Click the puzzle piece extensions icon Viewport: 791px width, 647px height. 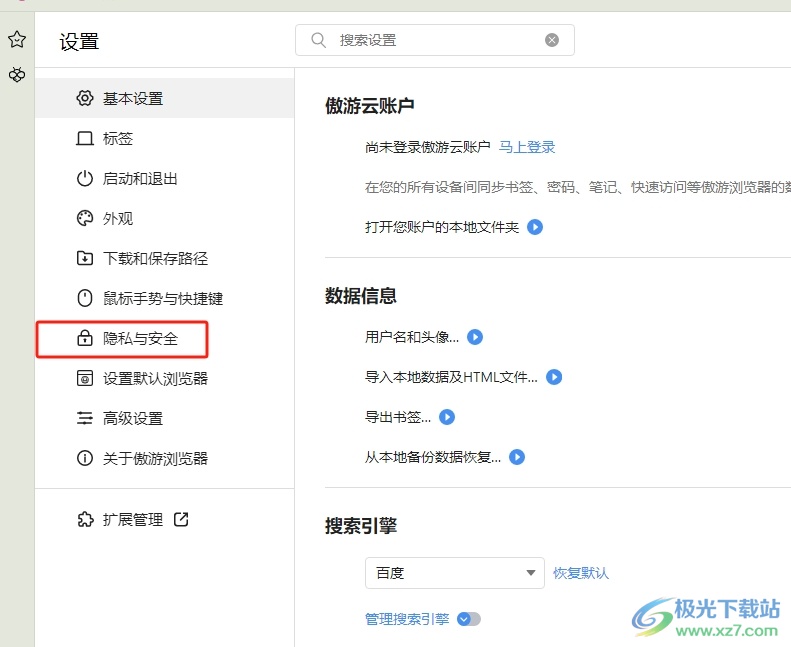[x=85, y=519]
